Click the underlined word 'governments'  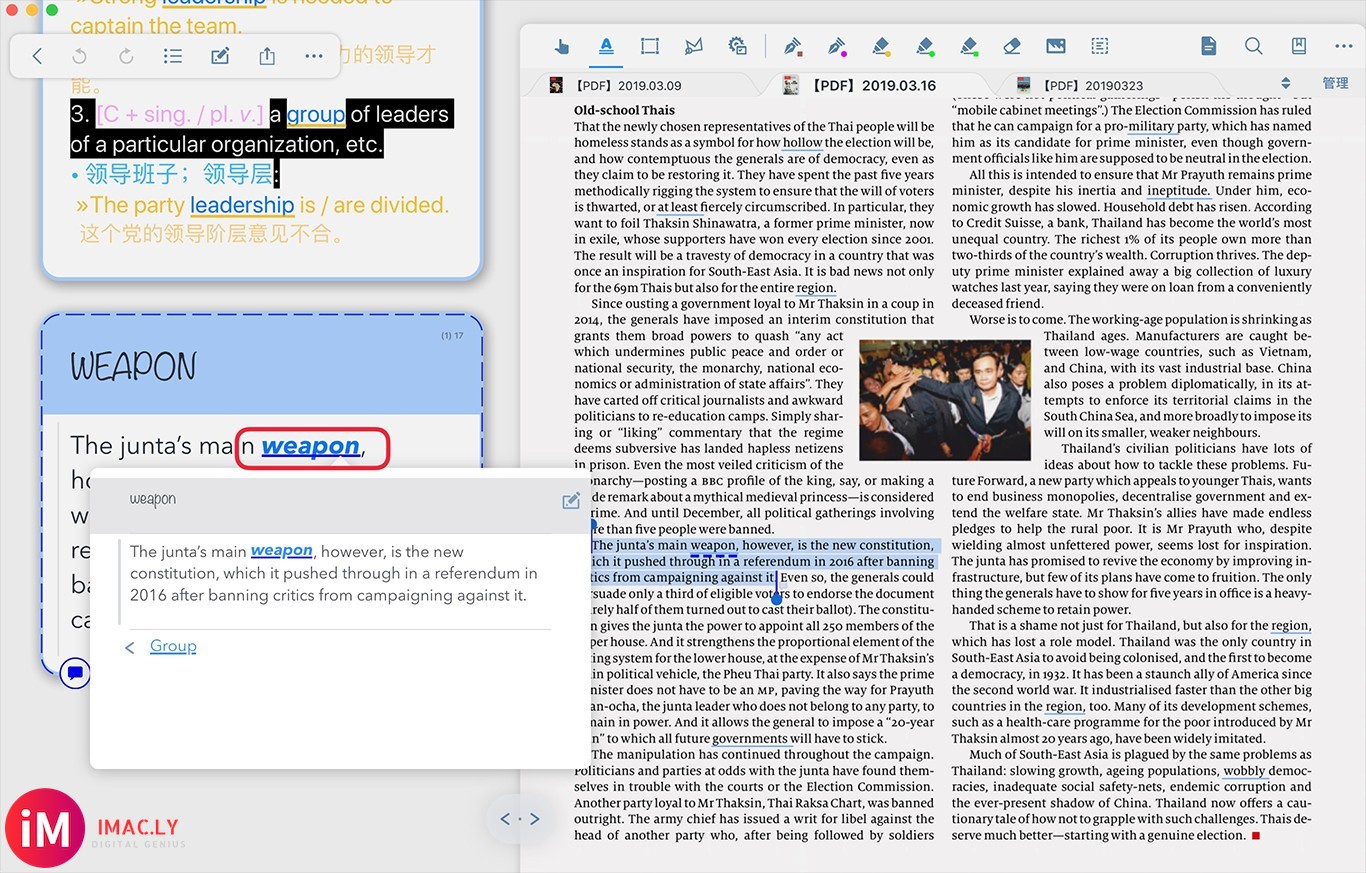(x=750, y=738)
